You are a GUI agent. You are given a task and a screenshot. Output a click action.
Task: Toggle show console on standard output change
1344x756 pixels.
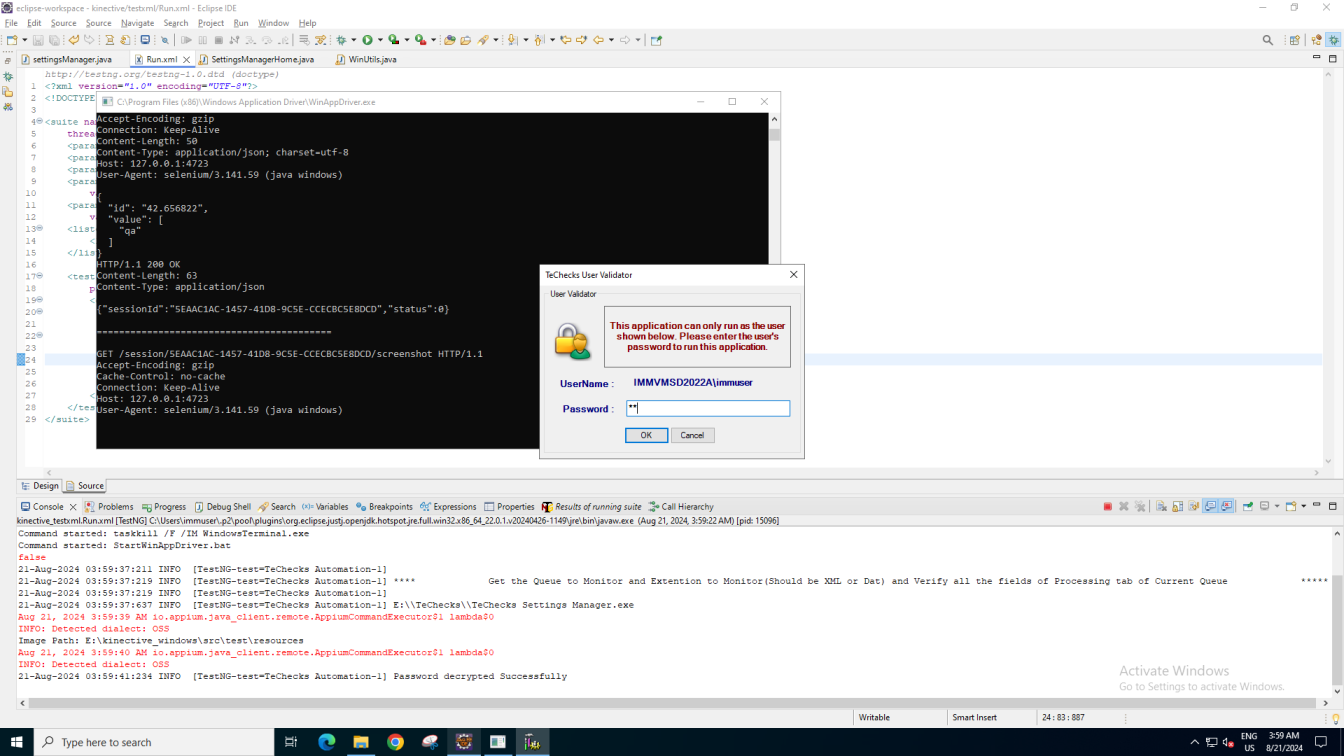click(x=1210, y=507)
